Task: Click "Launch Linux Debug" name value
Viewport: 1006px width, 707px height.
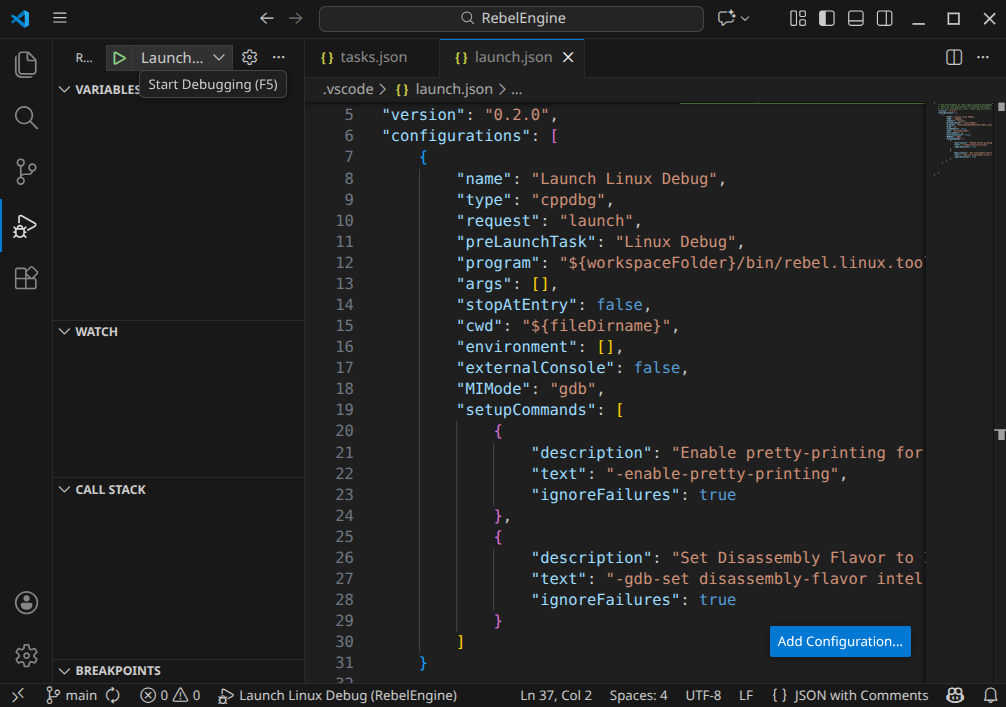Action: pyautogui.click(x=624, y=178)
